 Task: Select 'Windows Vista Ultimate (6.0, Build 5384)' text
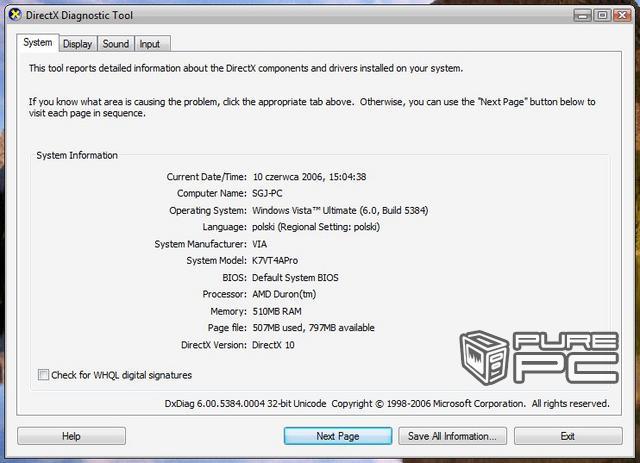point(340,210)
